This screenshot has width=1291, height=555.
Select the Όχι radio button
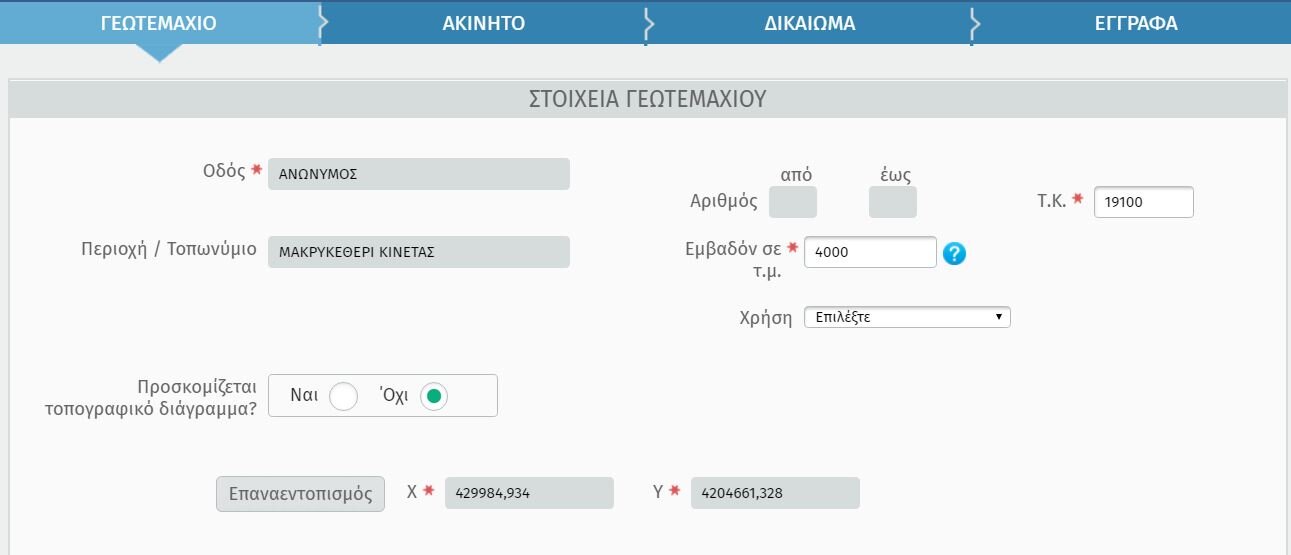tap(433, 396)
